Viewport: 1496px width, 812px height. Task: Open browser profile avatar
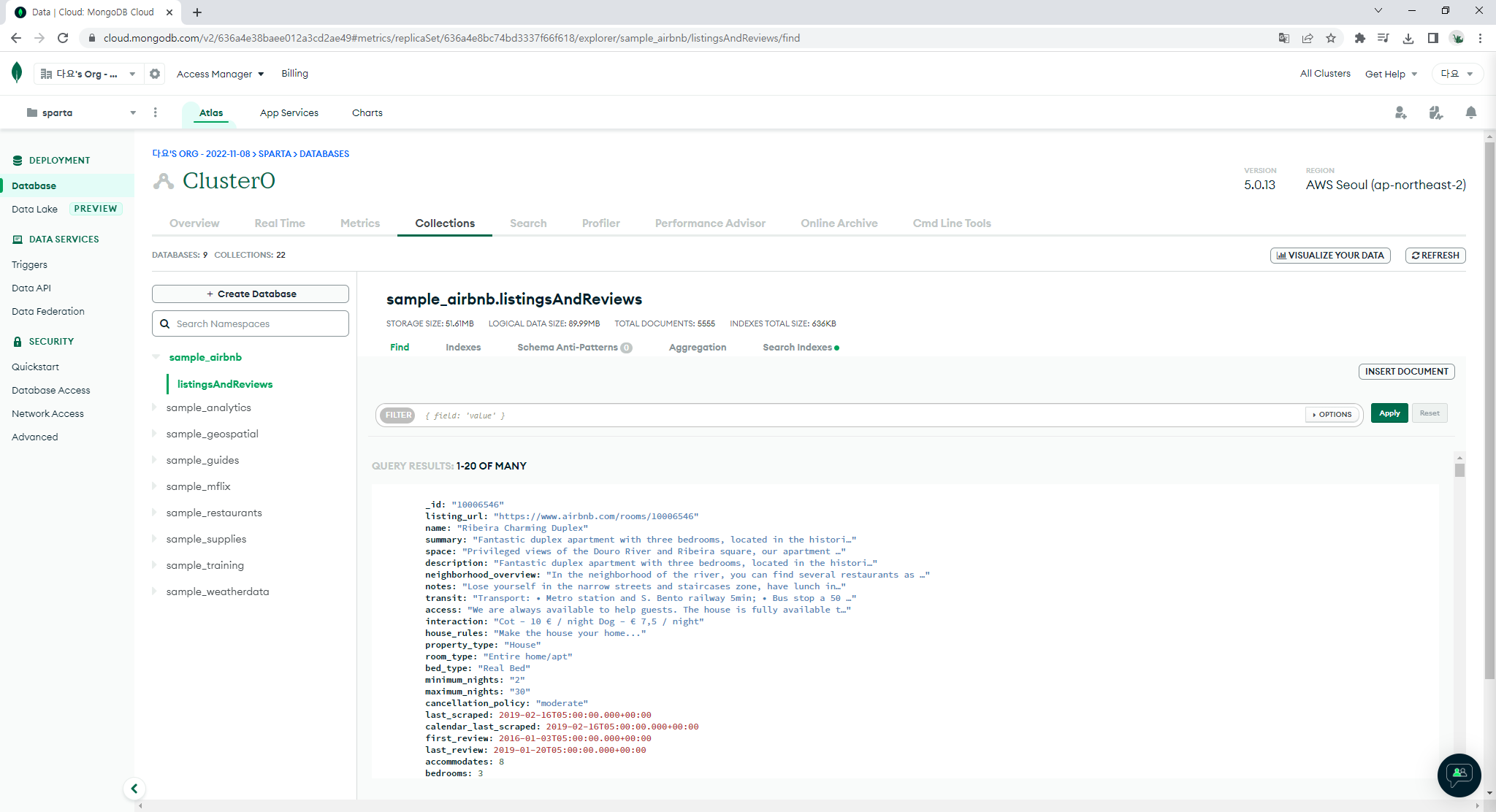point(1457,38)
